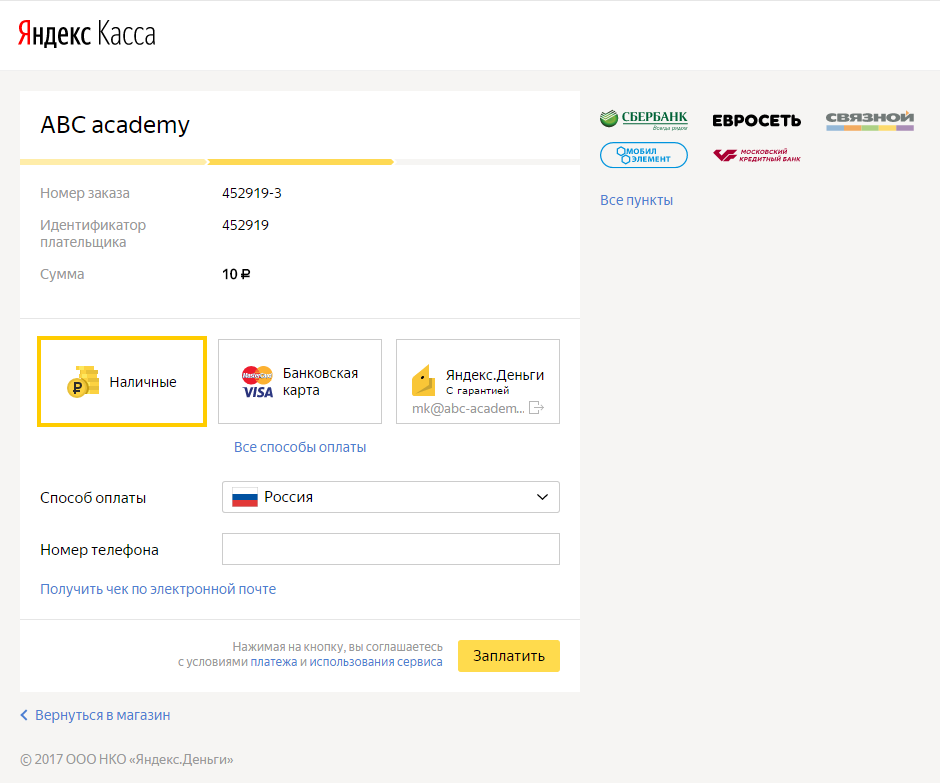Select the Наличные payment method
Screen dimensions: 940x783
[x=122, y=382]
